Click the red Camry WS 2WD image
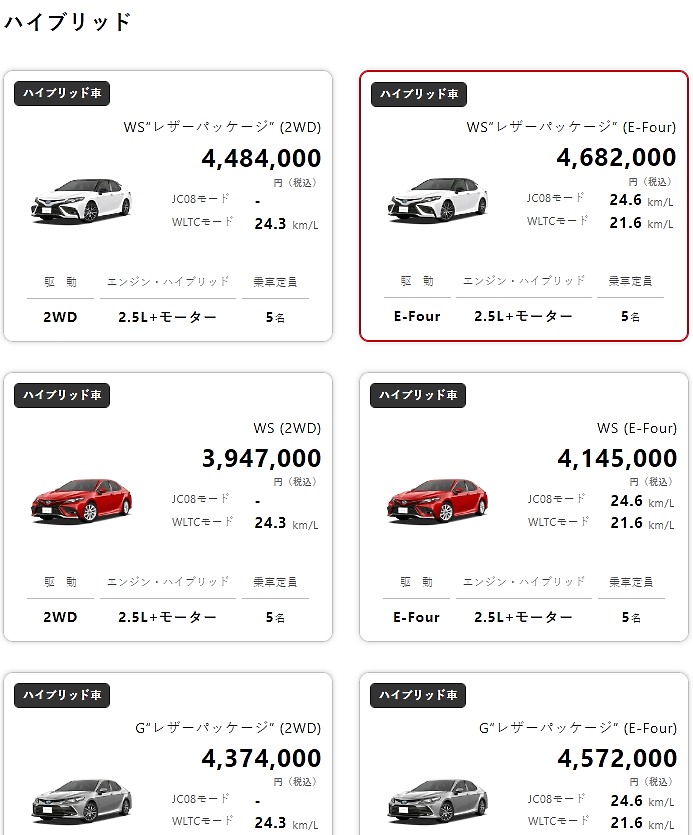This screenshot has width=693, height=835. 81,500
